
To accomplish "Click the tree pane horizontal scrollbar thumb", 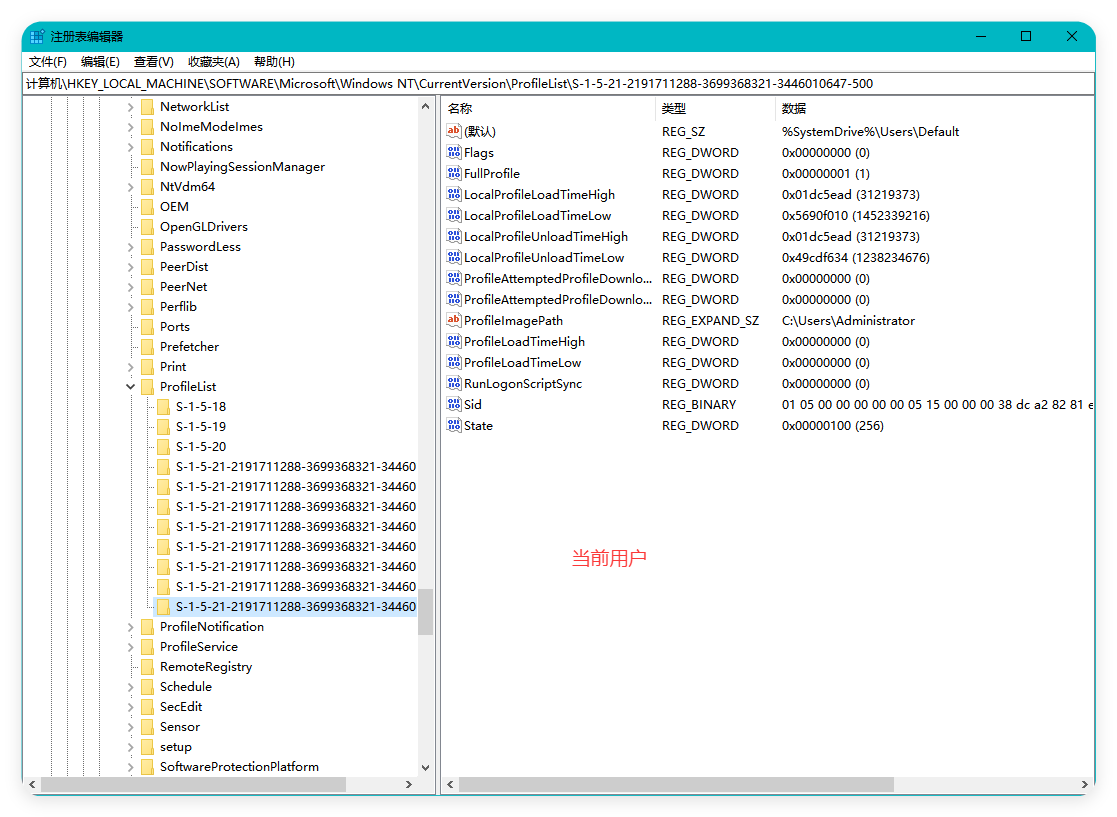I will (193, 784).
